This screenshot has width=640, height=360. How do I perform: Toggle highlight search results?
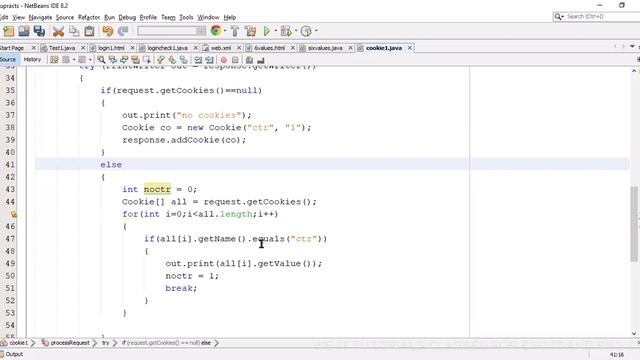[136, 60]
